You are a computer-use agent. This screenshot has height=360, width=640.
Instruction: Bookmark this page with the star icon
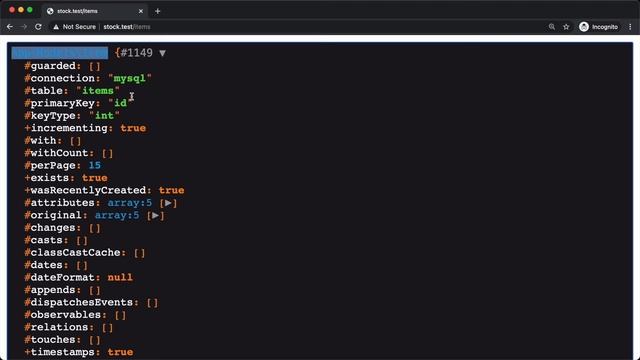566,27
